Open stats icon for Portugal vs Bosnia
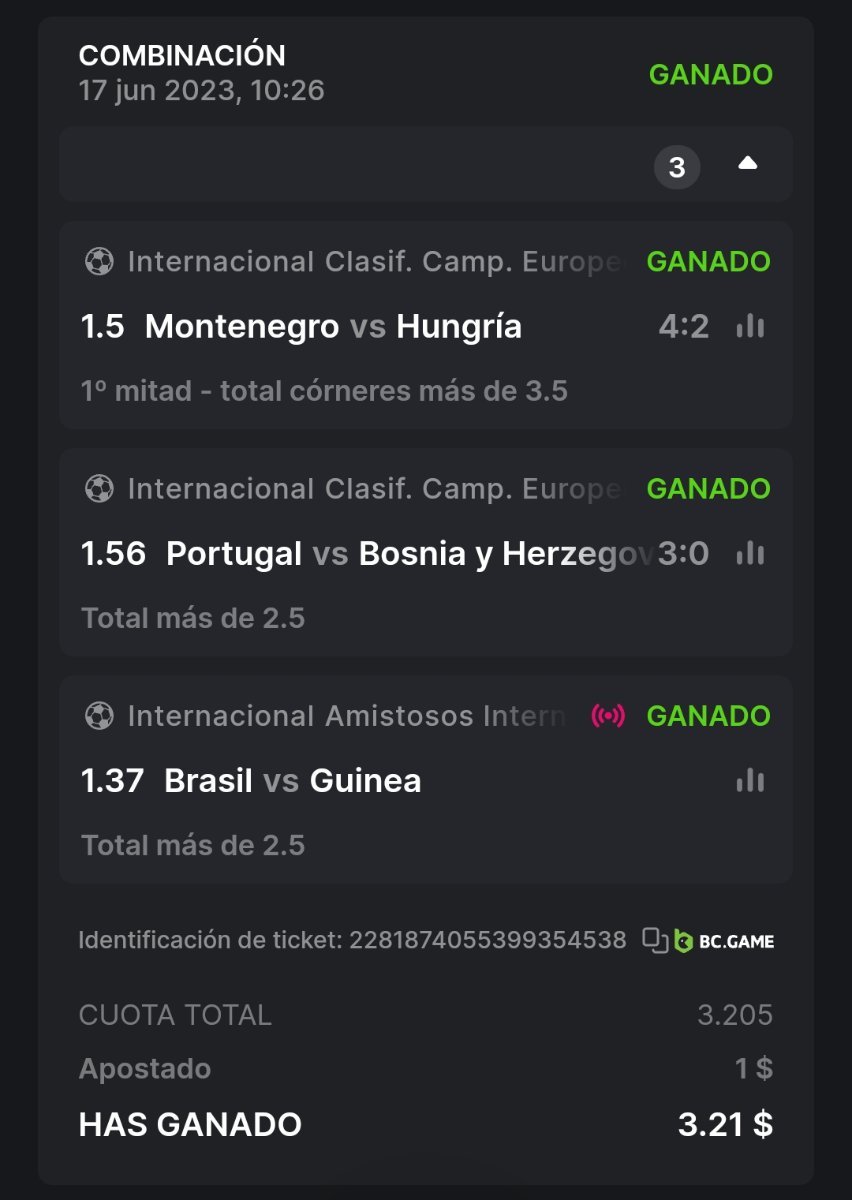Screen dimensions: 852x1200 click(x=750, y=553)
